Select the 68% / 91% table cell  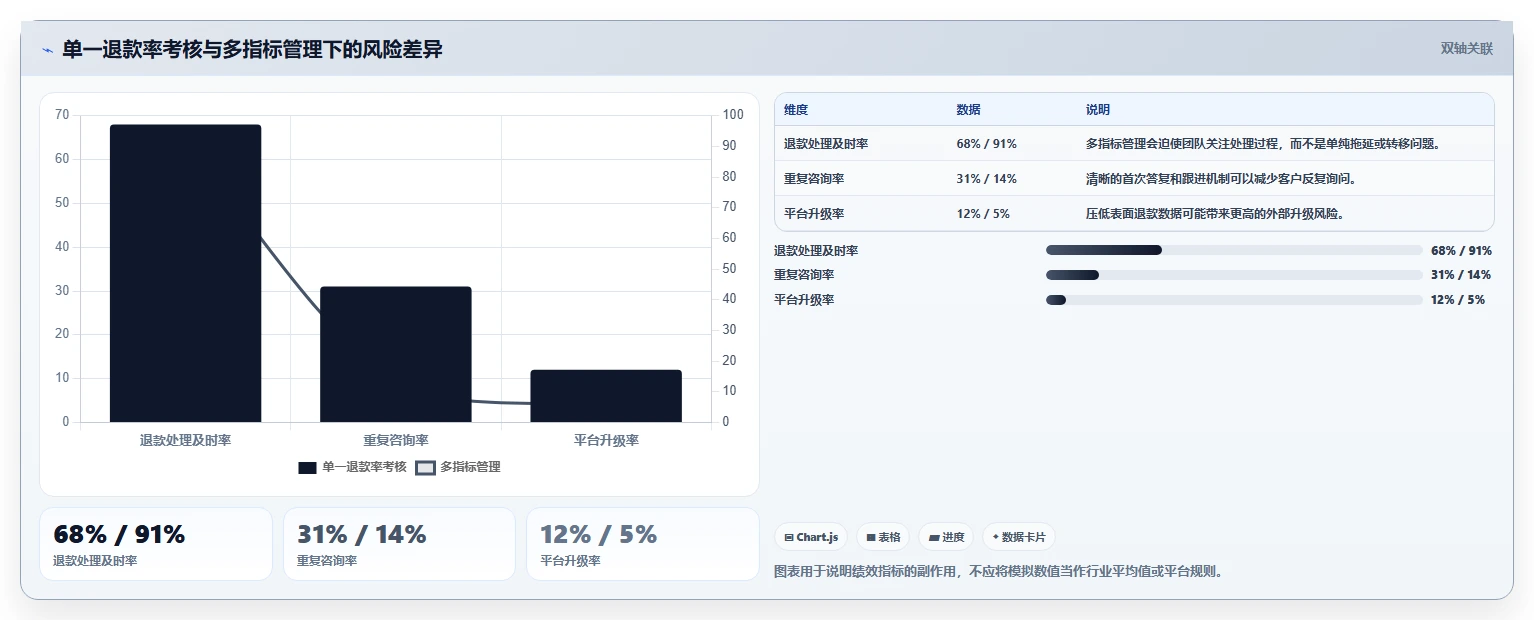(x=986, y=144)
